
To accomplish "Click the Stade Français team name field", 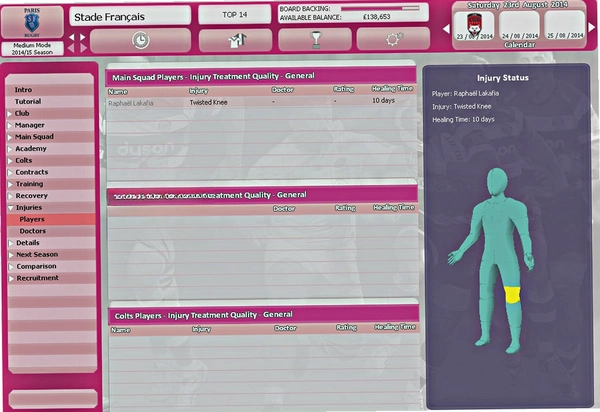I will [x=130, y=16].
